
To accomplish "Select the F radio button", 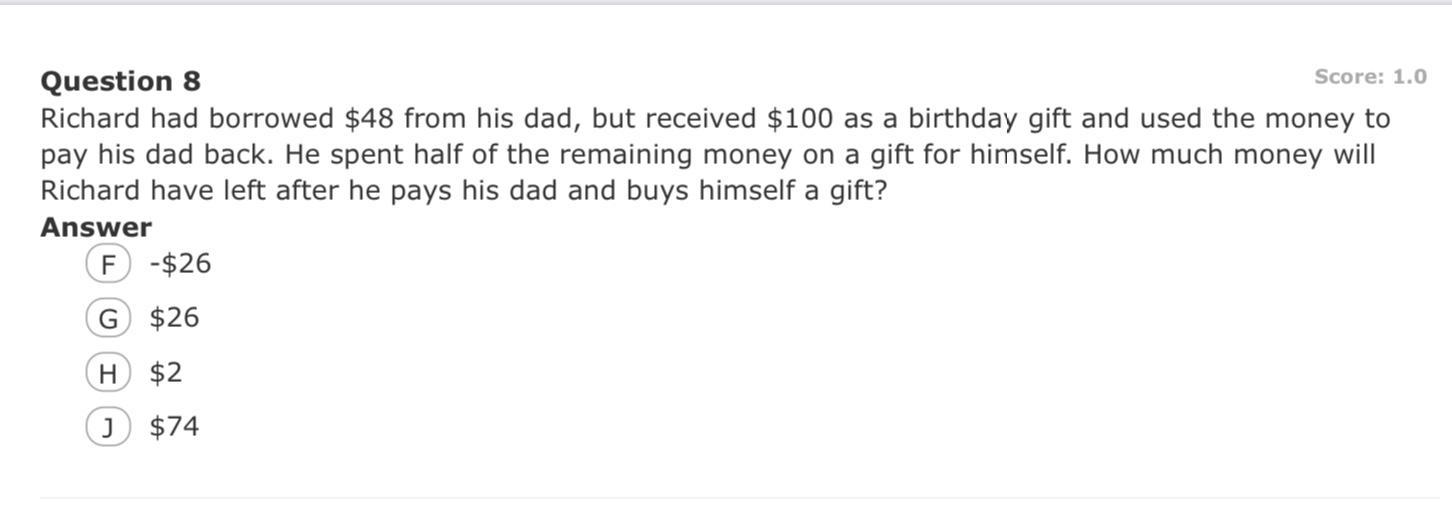I will (108, 264).
